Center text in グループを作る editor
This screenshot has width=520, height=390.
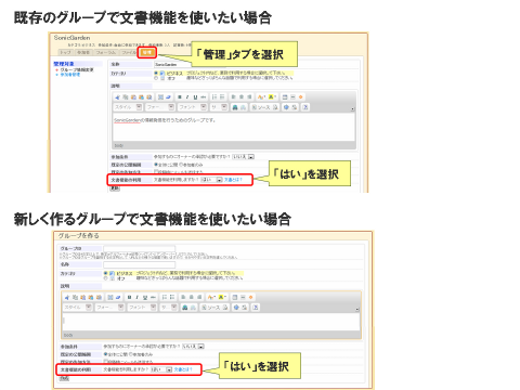[191, 297]
